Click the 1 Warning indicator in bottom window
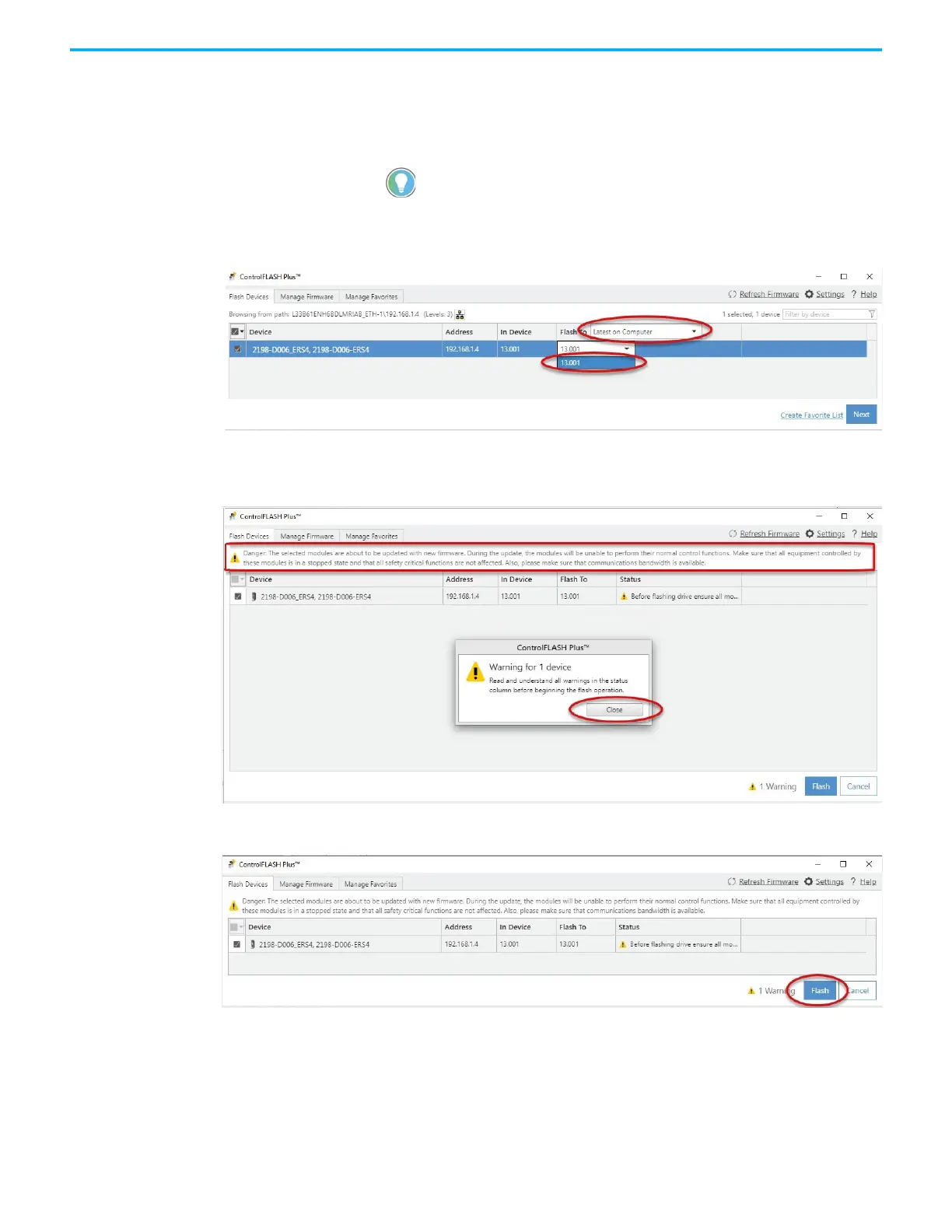Screen dimensions: 952x1232 point(772,991)
